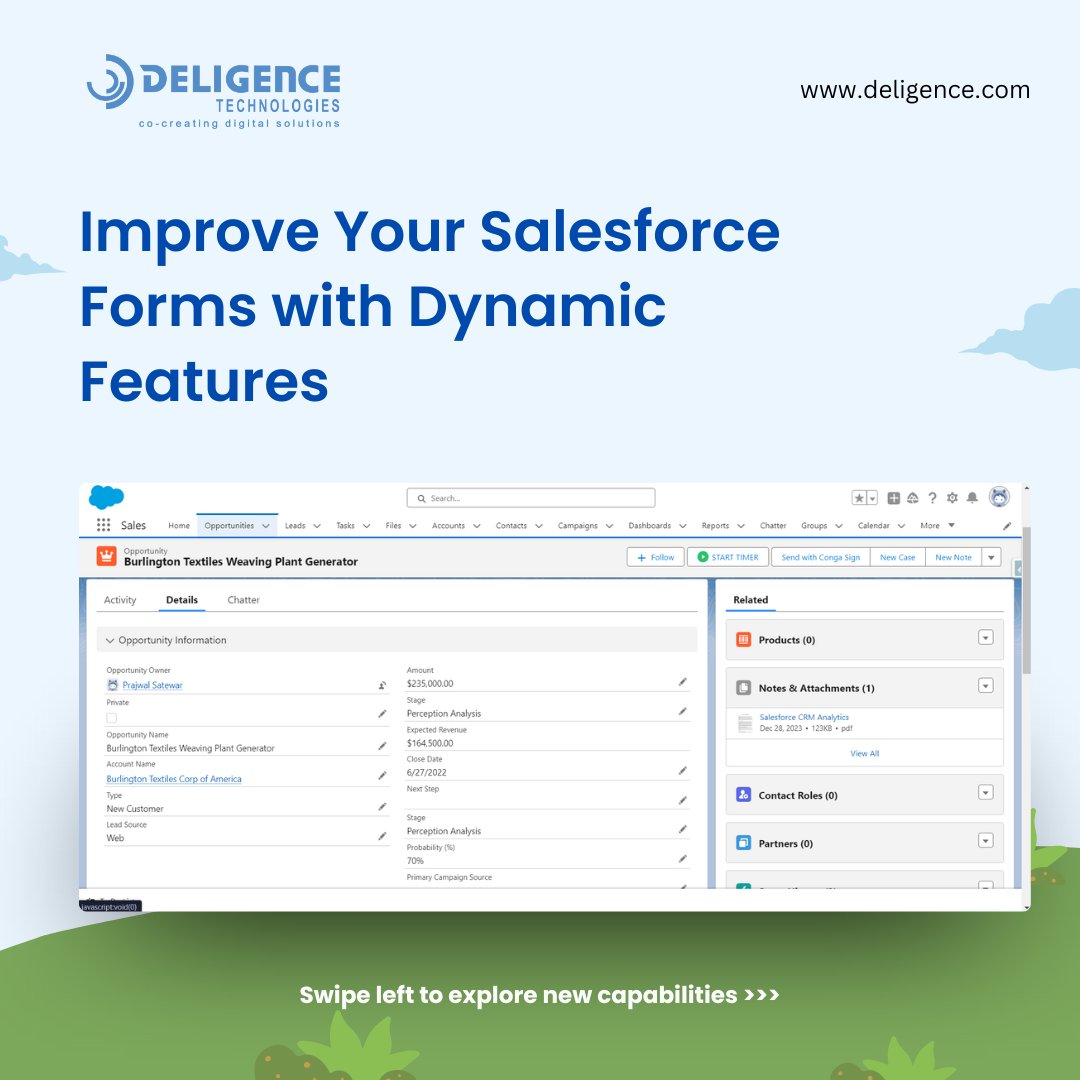Edit the Account Name field pencil
Screen dimensions: 1080x1080
382,776
